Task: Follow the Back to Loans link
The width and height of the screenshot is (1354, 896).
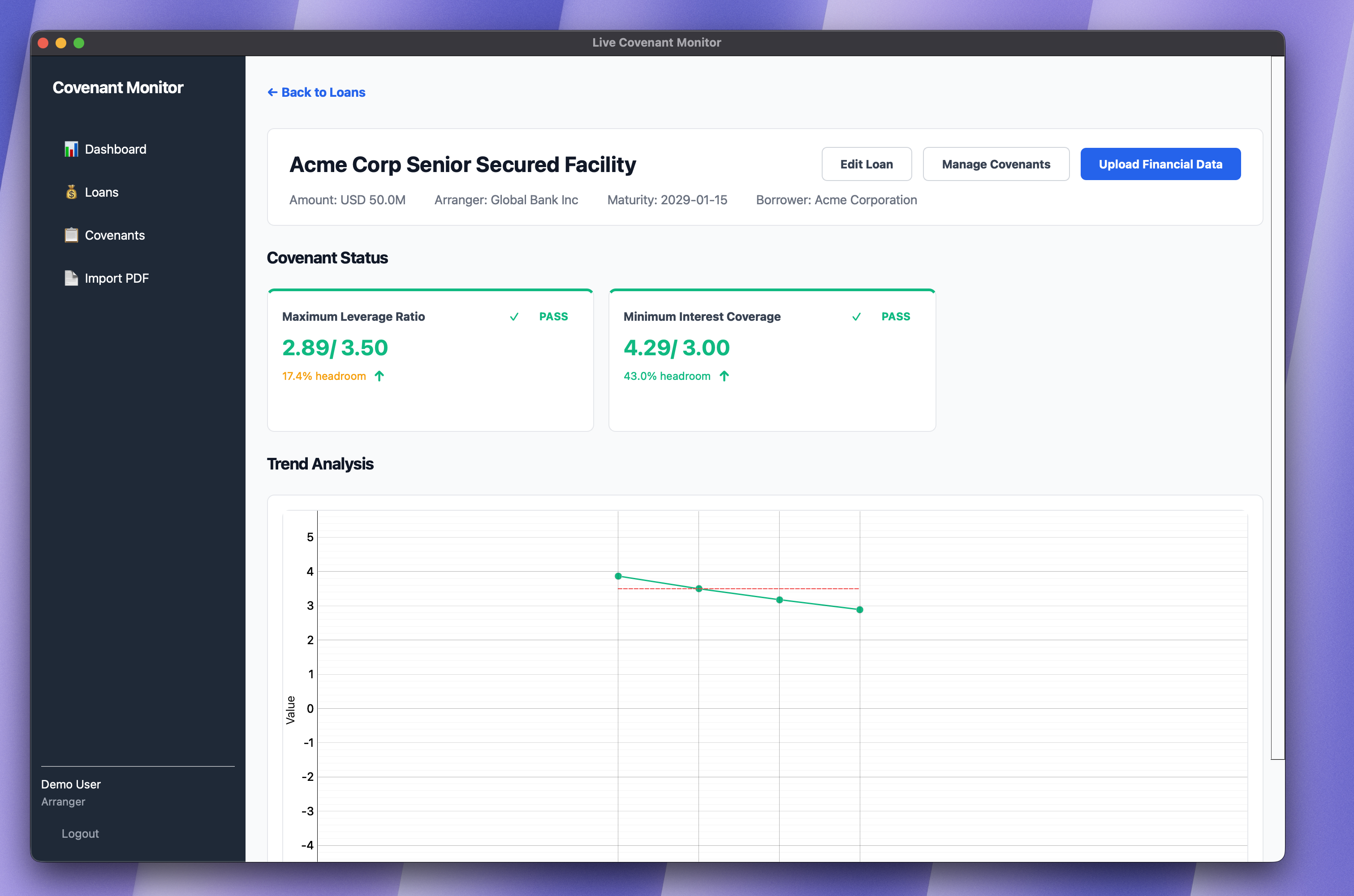Action: 323,93
